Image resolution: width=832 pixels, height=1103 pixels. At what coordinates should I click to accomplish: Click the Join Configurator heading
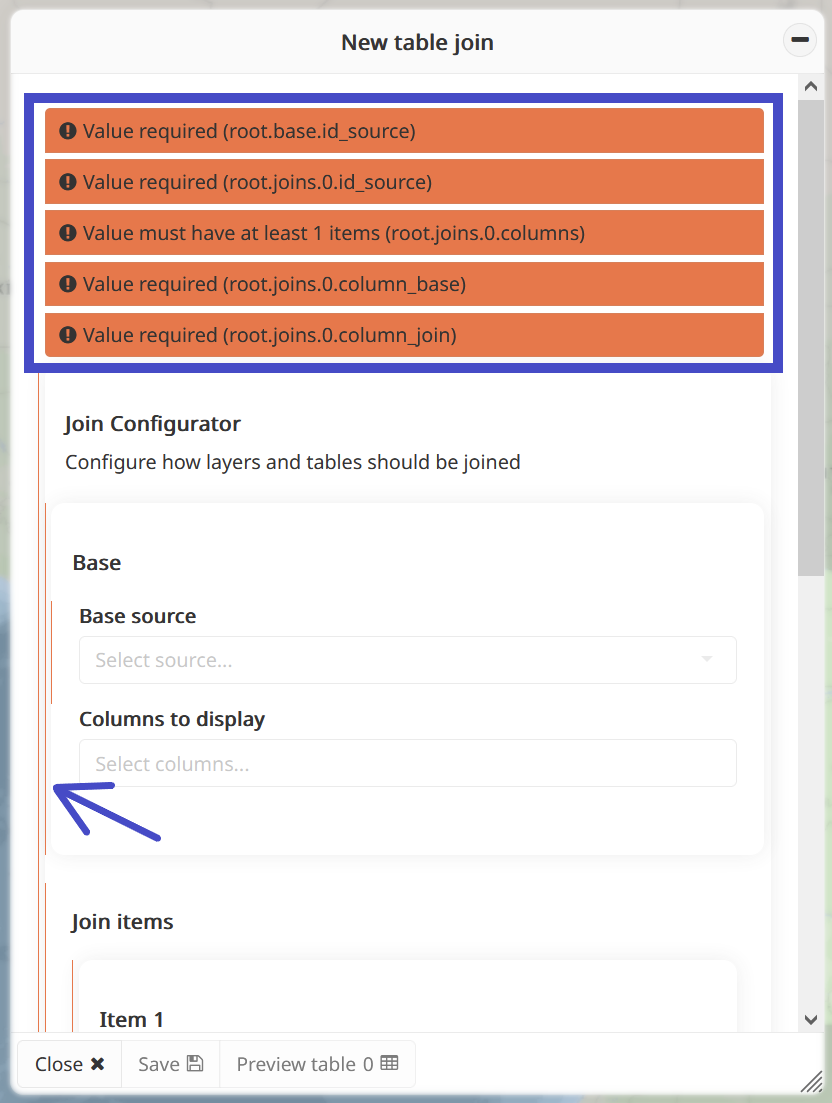[x=152, y=424]
